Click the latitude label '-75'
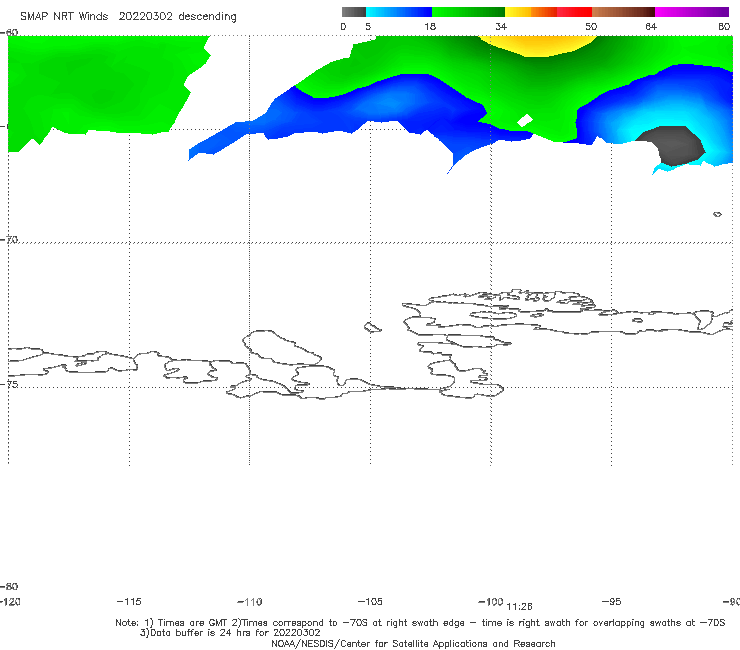740x650 pixels. tap(9, 384)
